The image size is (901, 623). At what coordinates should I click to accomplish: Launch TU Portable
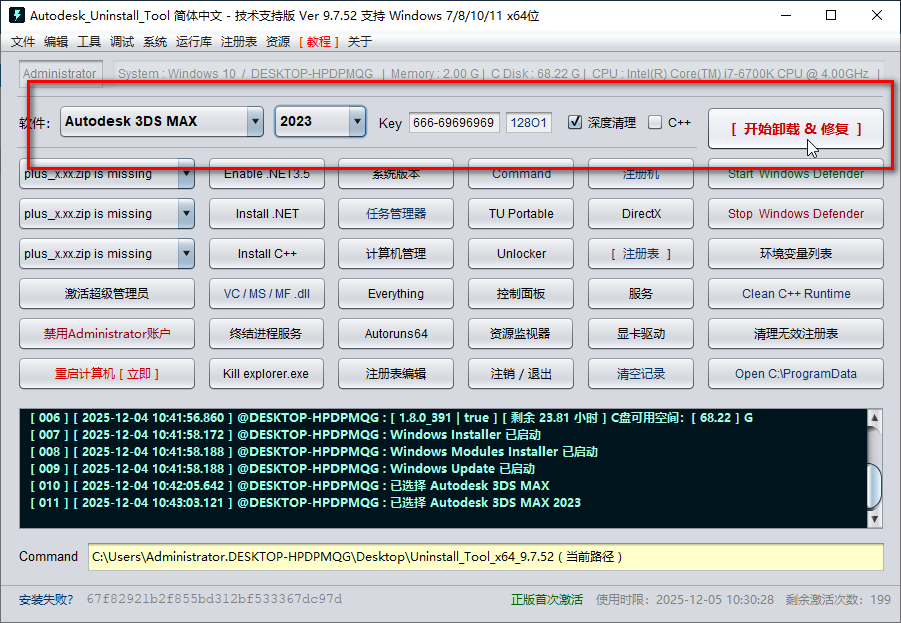521,214
